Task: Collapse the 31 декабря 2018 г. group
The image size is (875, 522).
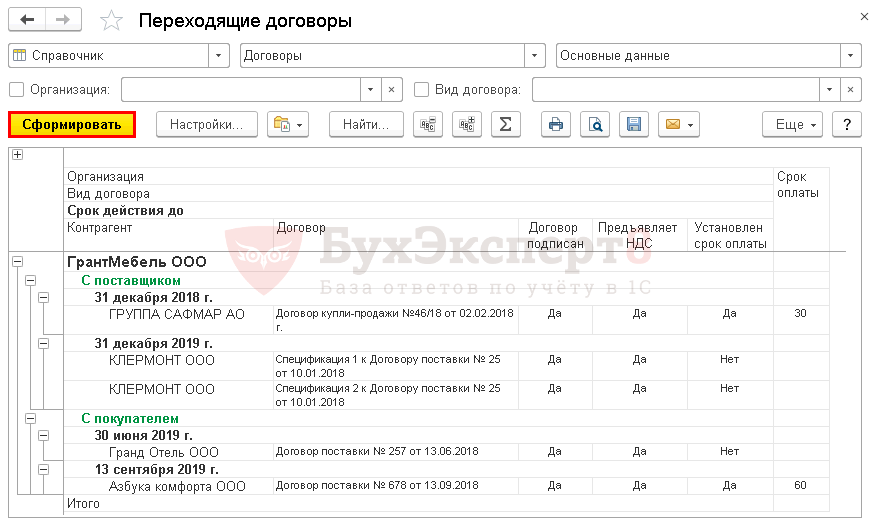Action: click(44, 297)
